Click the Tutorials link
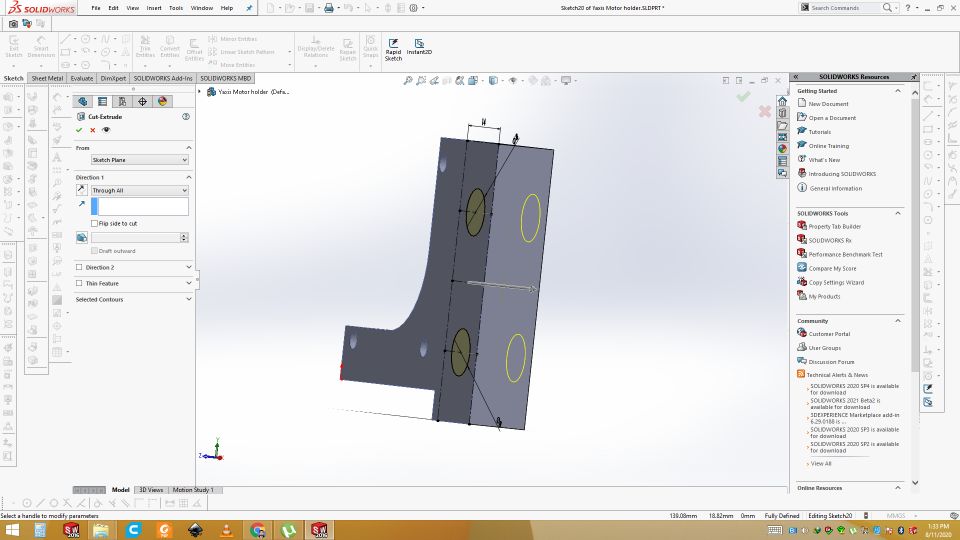 click(820, 132)
